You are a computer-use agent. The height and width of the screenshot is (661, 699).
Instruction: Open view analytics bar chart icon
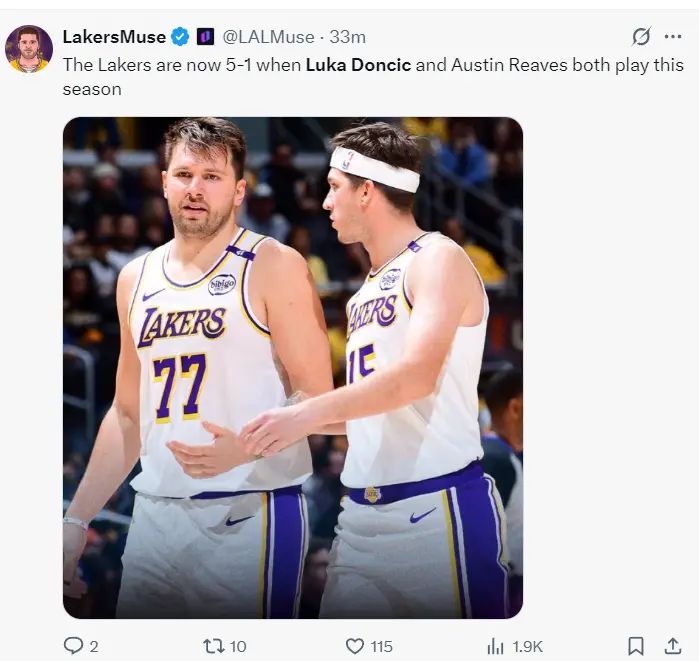[495, 646]
